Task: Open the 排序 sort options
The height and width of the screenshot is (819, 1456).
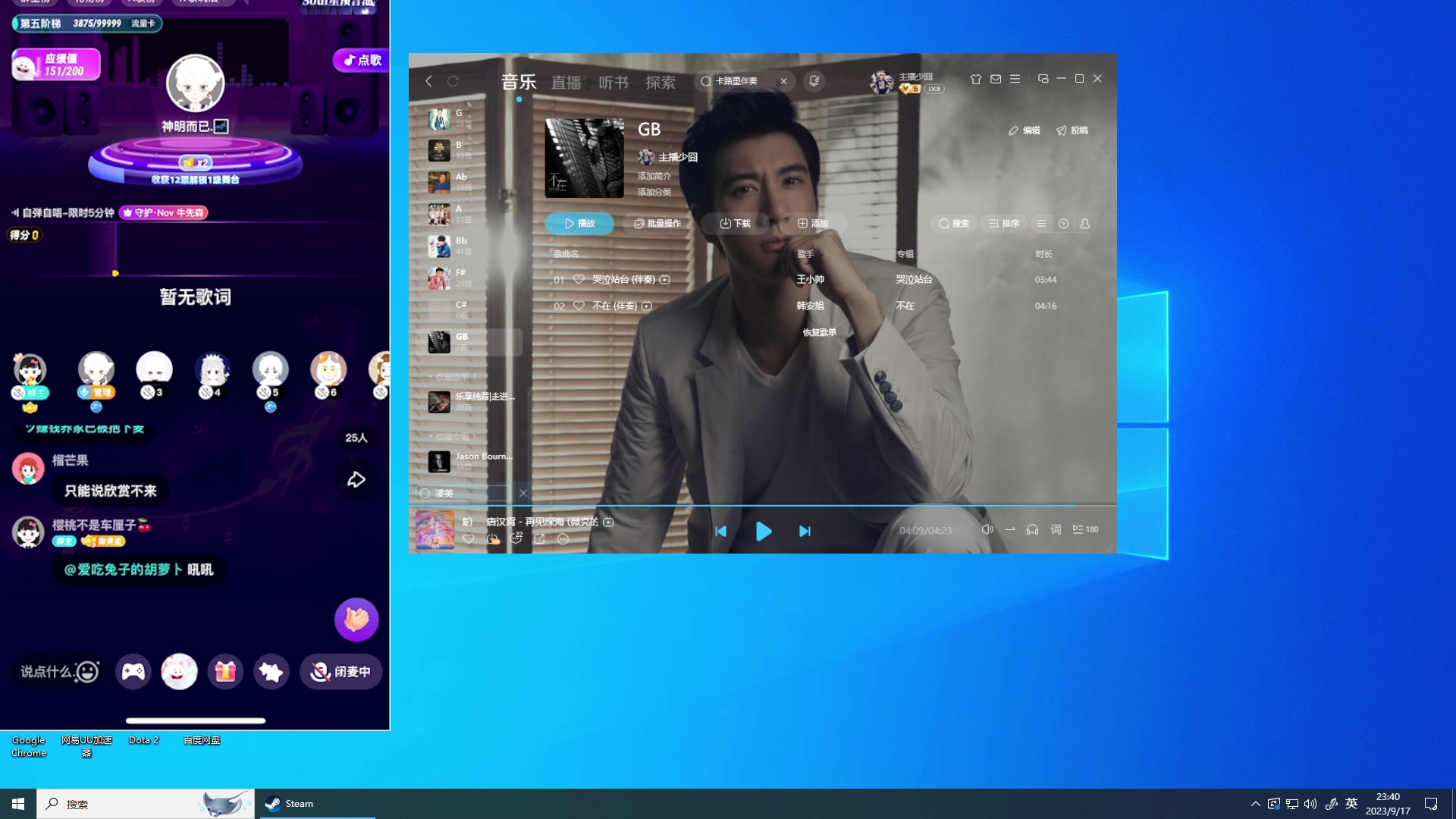Action: [1003, 224]
